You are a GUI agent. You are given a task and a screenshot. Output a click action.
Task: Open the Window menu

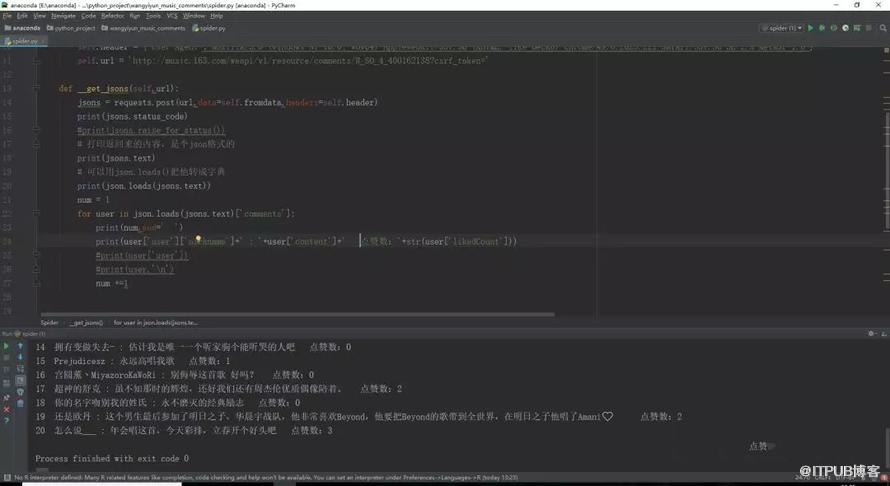click(x=194, y=16)
